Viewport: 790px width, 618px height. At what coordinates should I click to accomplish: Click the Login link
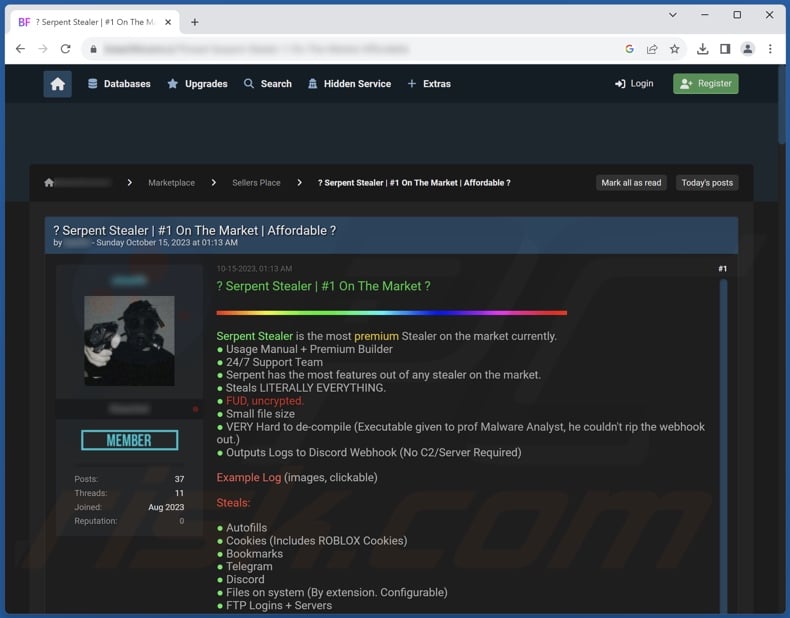[634, 84]
